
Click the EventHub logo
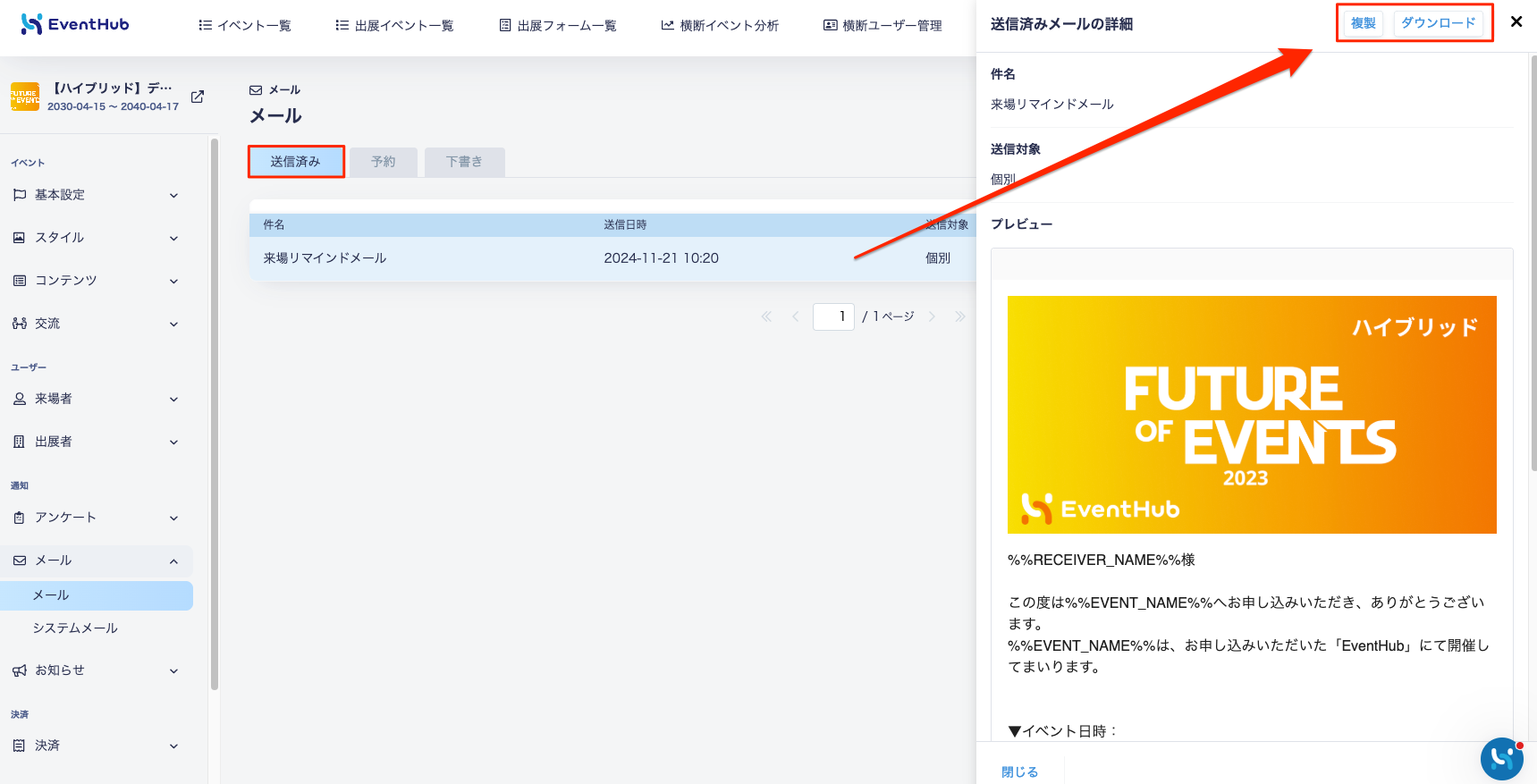[x=75, y=24]
